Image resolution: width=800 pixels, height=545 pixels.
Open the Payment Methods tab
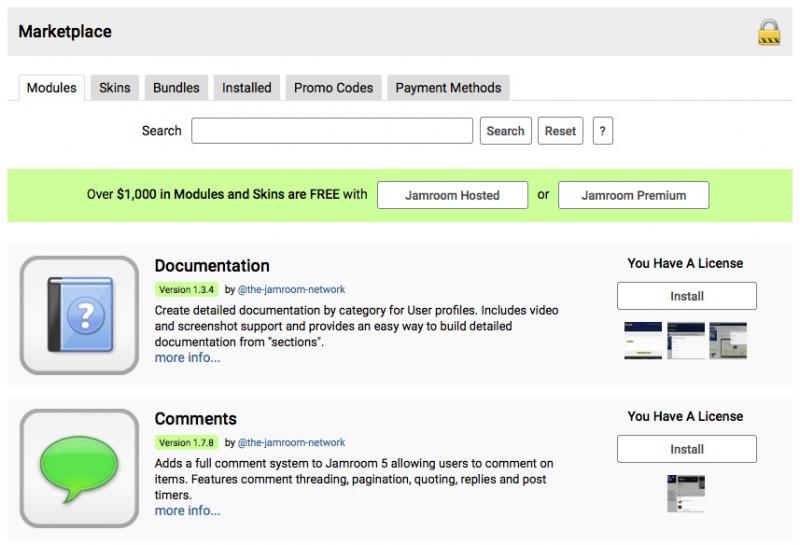(448, 88)
